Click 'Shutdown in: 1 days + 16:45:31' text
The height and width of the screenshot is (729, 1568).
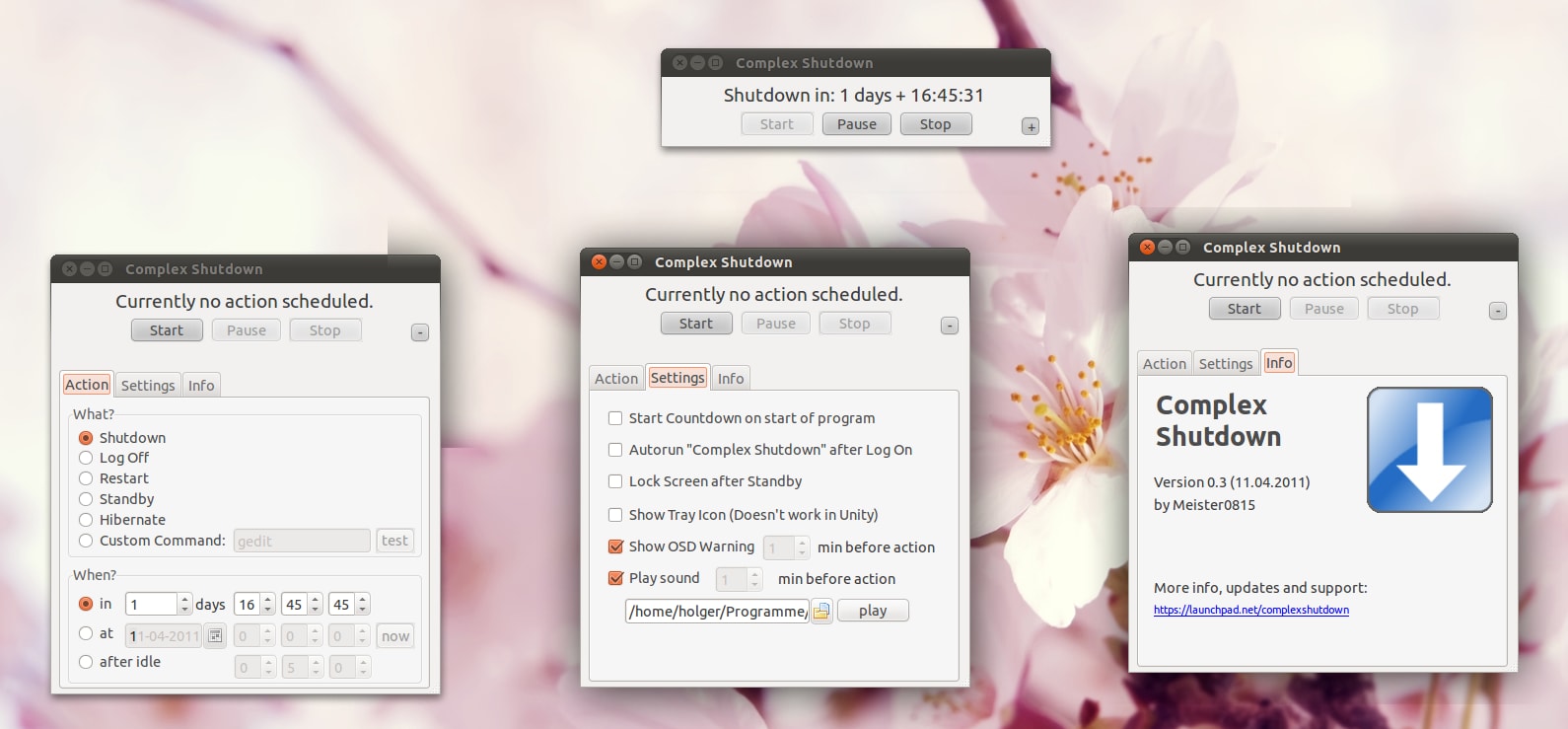pyautogui.click(x=854, y=96)
